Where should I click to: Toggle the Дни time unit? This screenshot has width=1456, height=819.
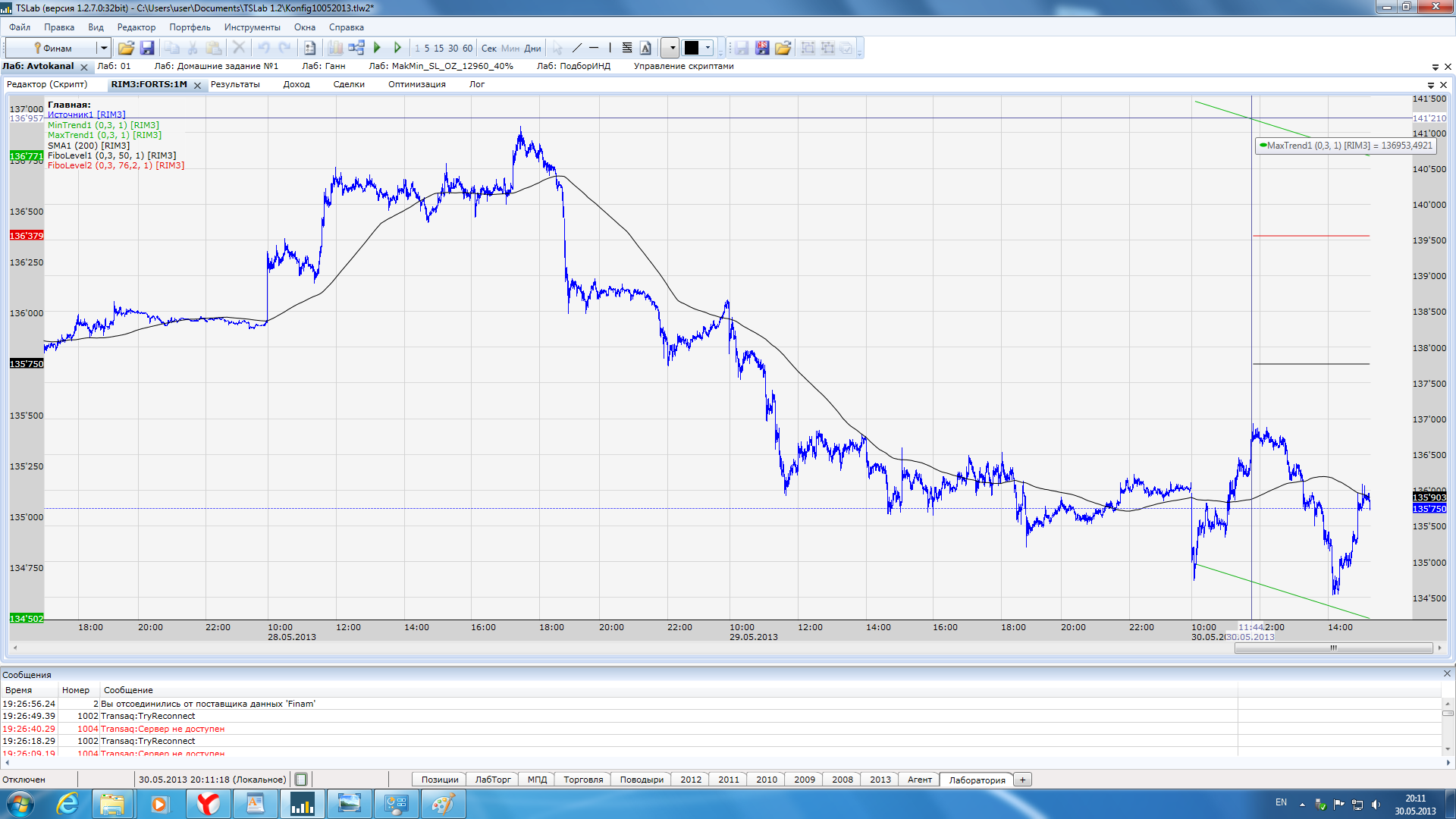(x=533, y=49)
